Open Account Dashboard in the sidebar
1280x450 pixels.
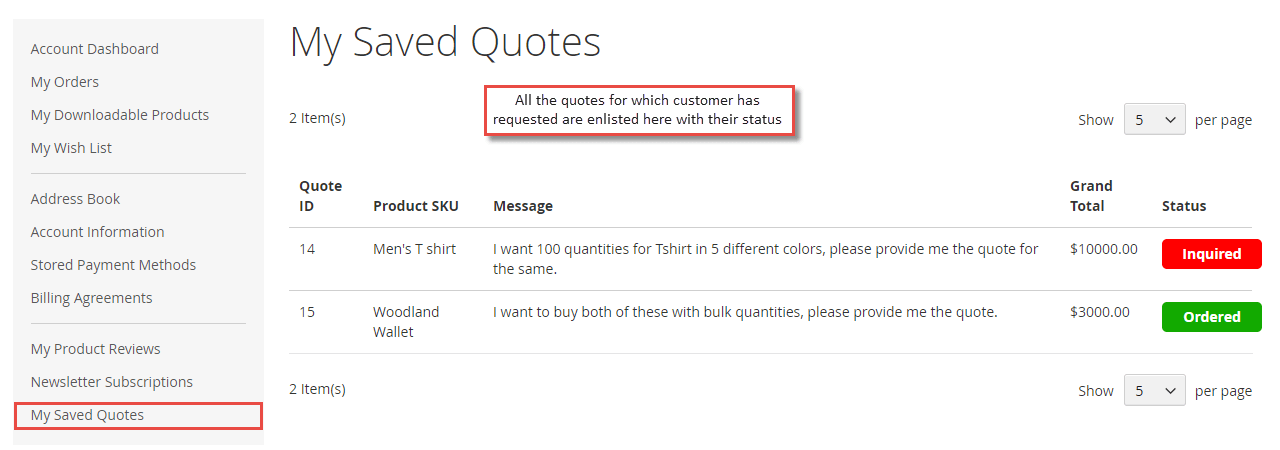[95, 49]
